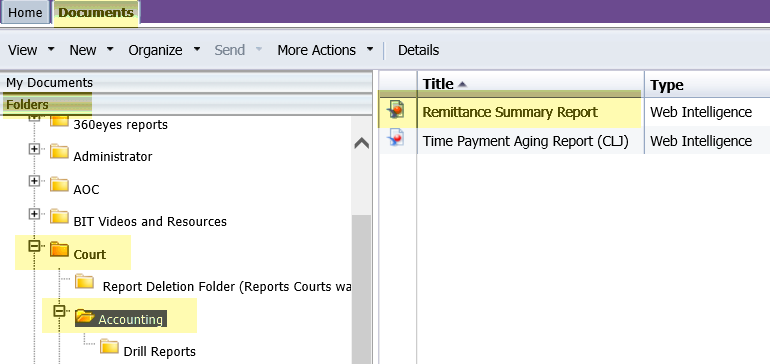Toggle the Title sort arrow

click(x=462, y=84)
